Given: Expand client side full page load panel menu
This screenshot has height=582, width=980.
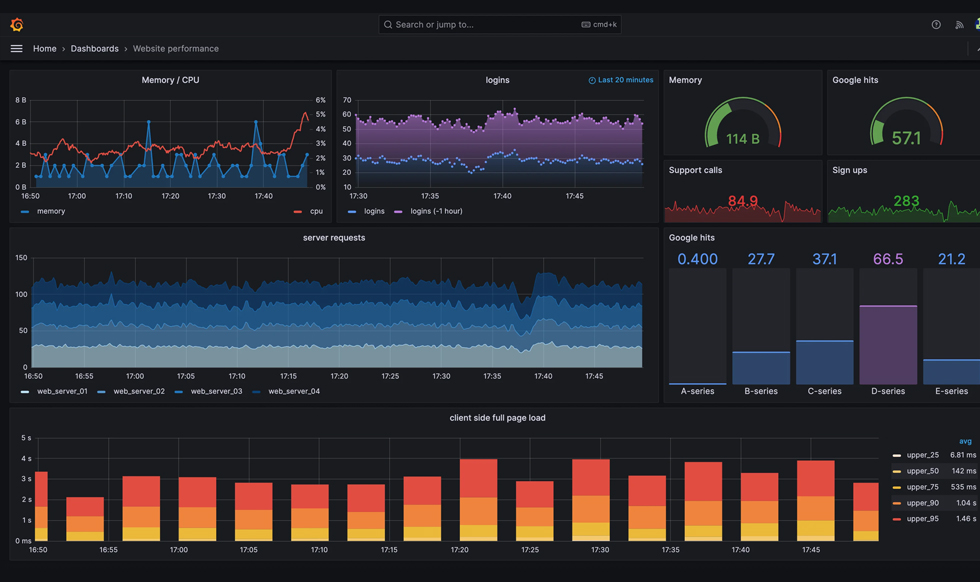Looking at the screenshot, I should (x=497, y=418).
